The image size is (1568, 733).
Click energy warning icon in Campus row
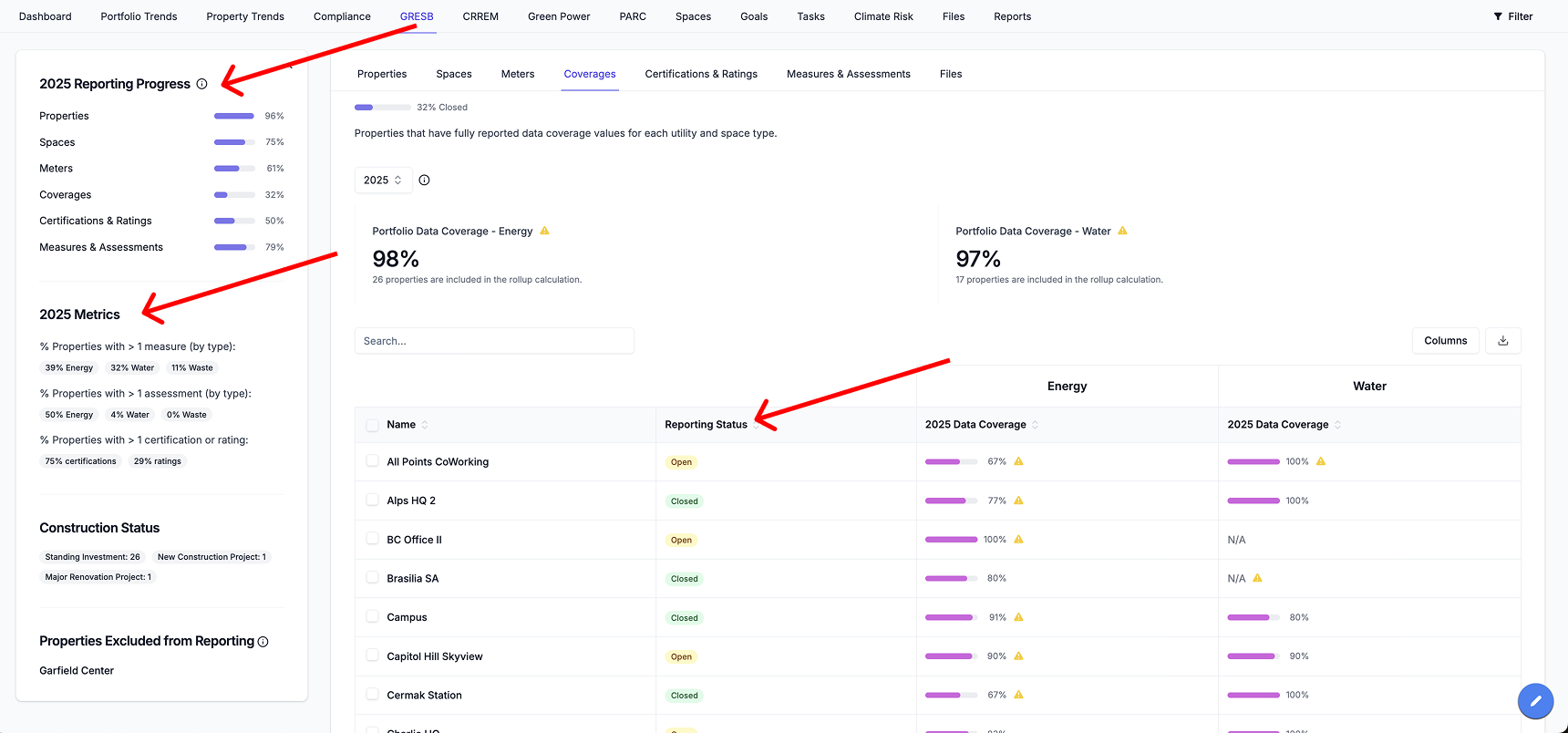point(1018,617)
